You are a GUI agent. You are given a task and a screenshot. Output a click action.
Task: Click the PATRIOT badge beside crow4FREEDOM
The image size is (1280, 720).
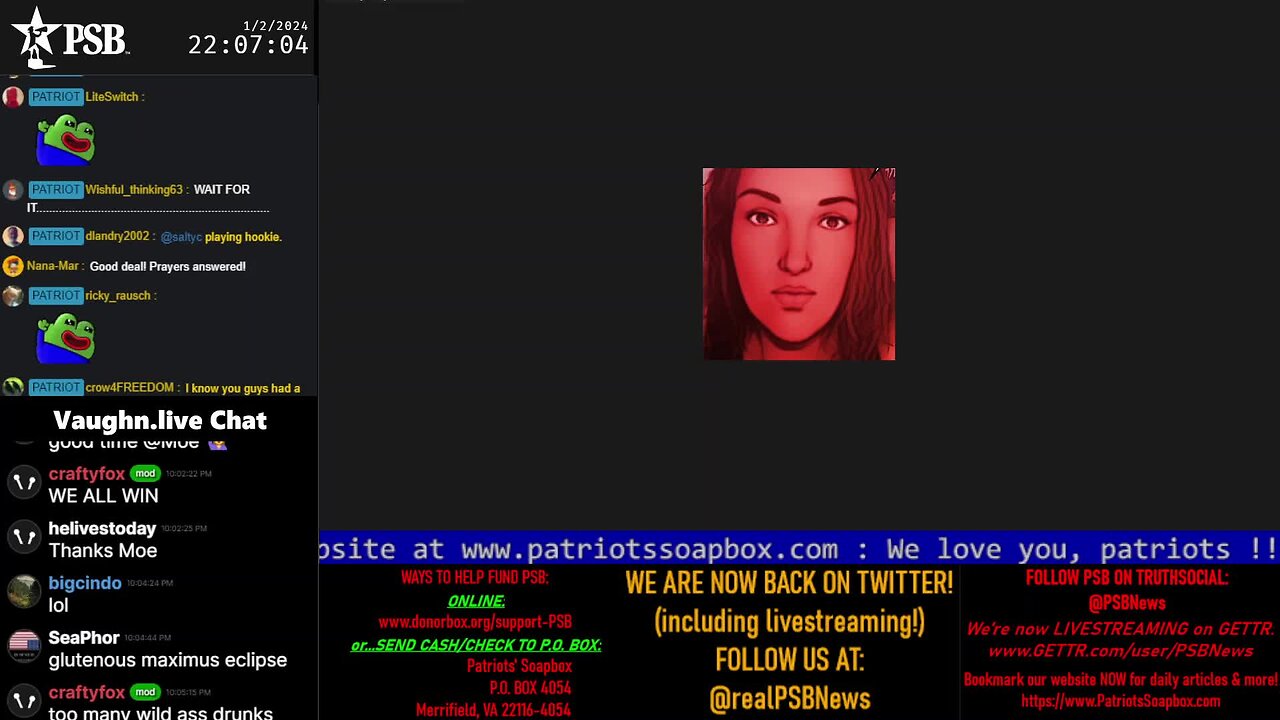click(x=55, y=388)
